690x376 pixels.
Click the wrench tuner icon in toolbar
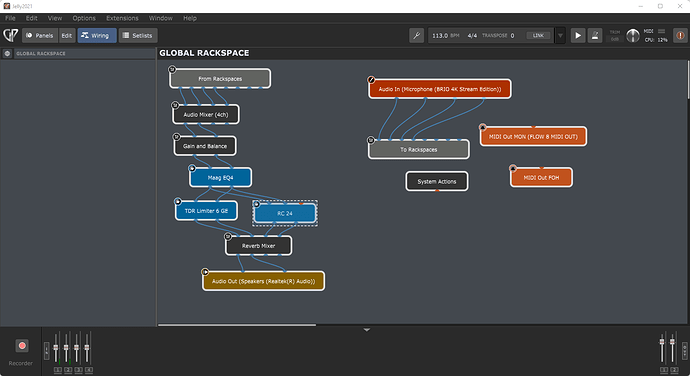(x=416, y=36)
